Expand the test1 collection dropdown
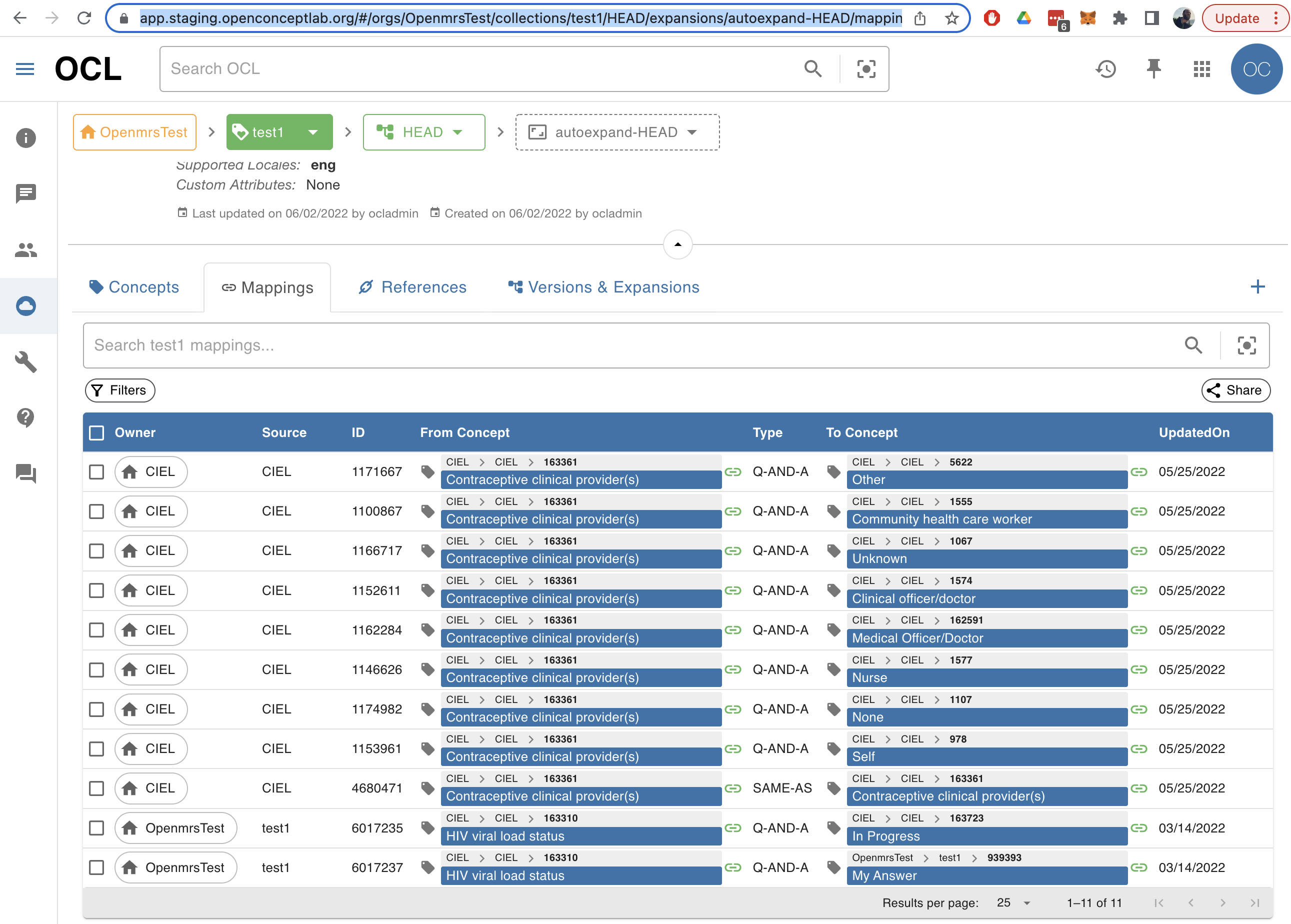The image size is (1291, 924). (x=313, y=132)
